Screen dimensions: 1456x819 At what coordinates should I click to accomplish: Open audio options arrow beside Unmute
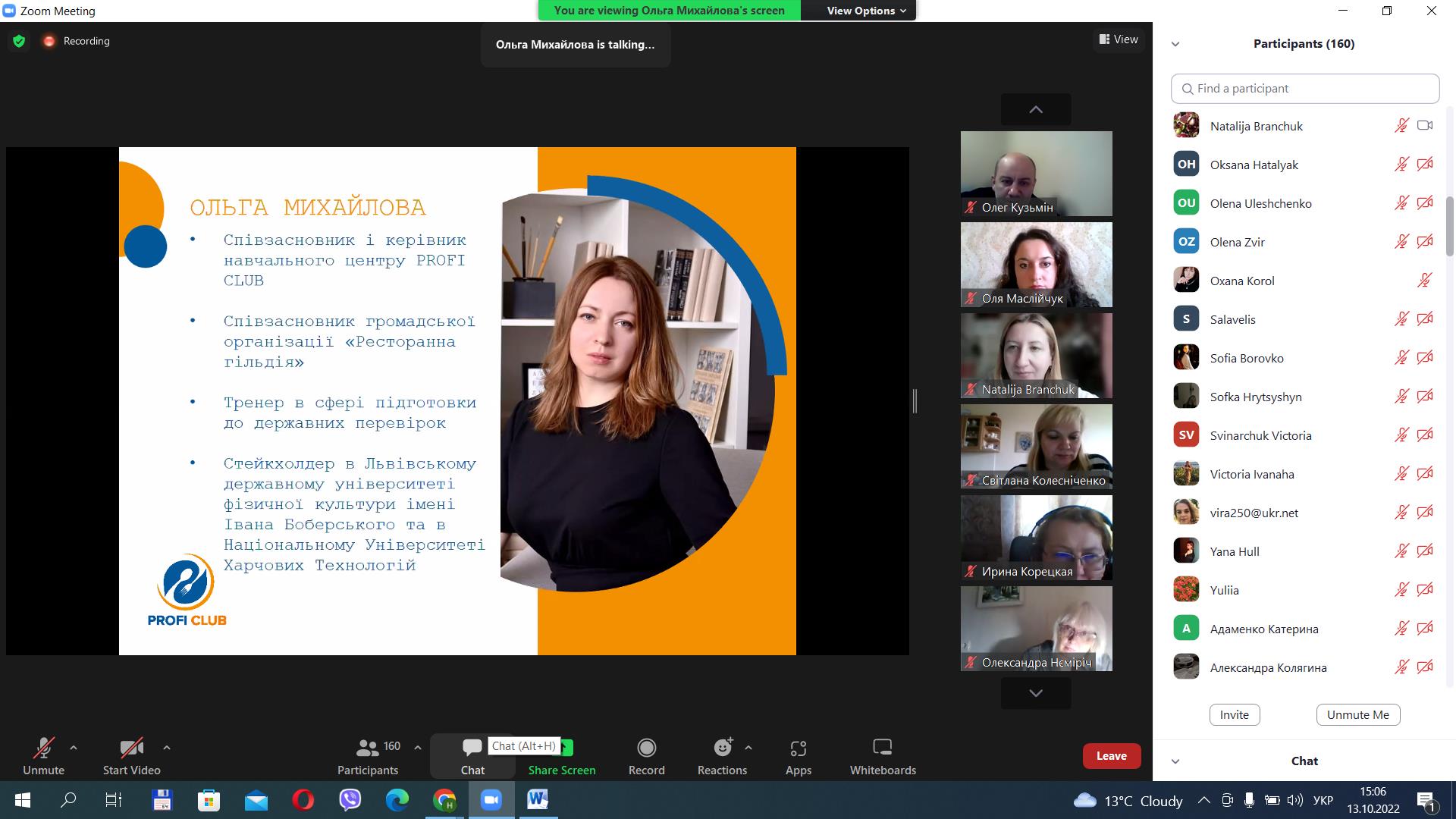coord(74,748)
